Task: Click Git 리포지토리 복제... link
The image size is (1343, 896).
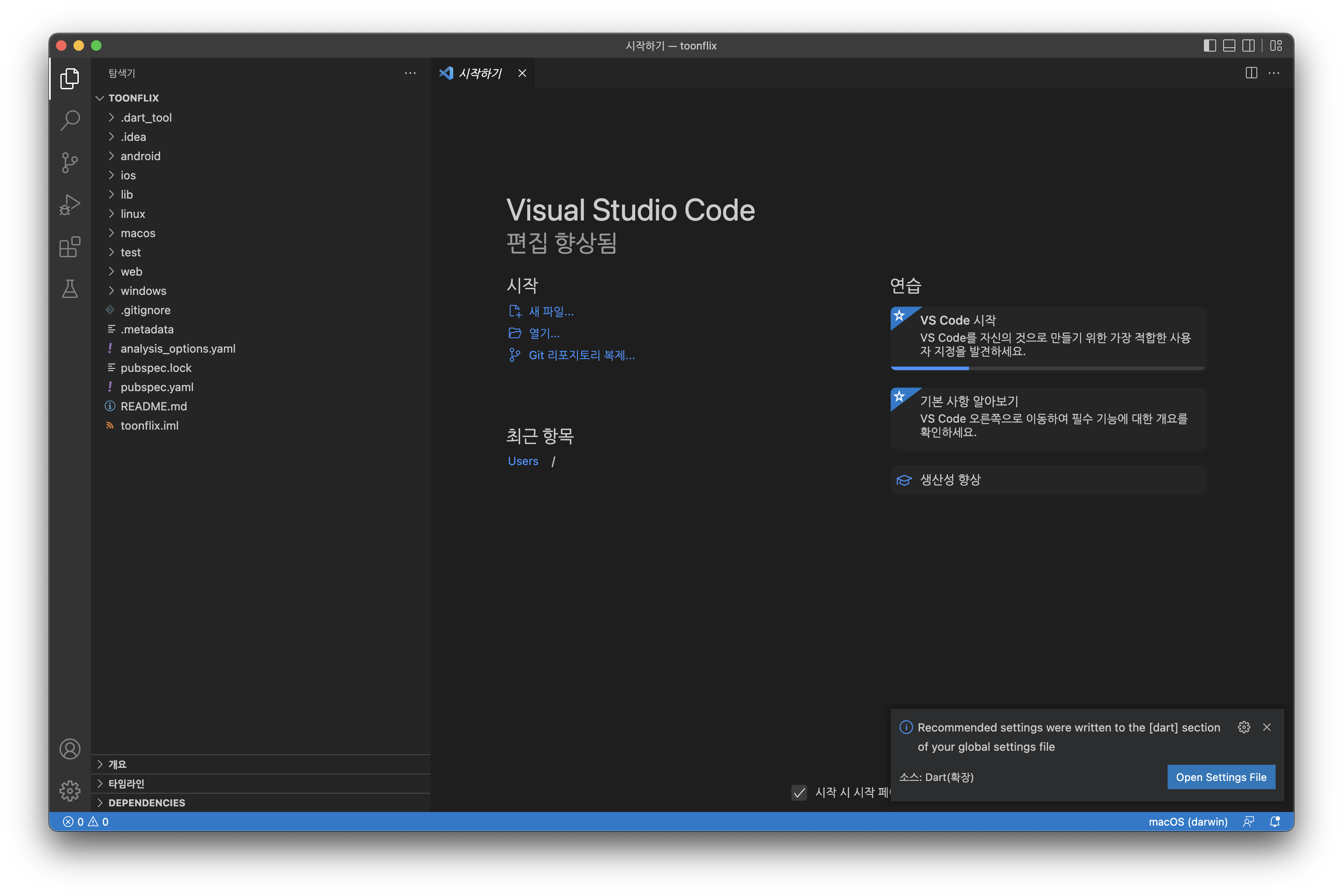Action: point(571,355)
